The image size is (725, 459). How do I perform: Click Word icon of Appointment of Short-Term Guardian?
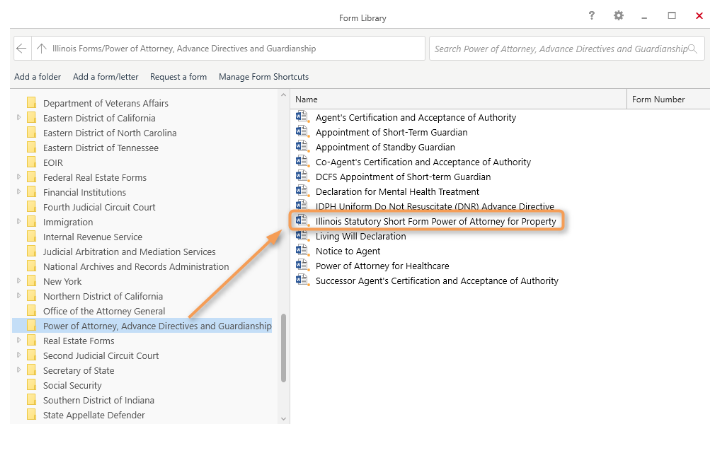[x=302, y=131]
